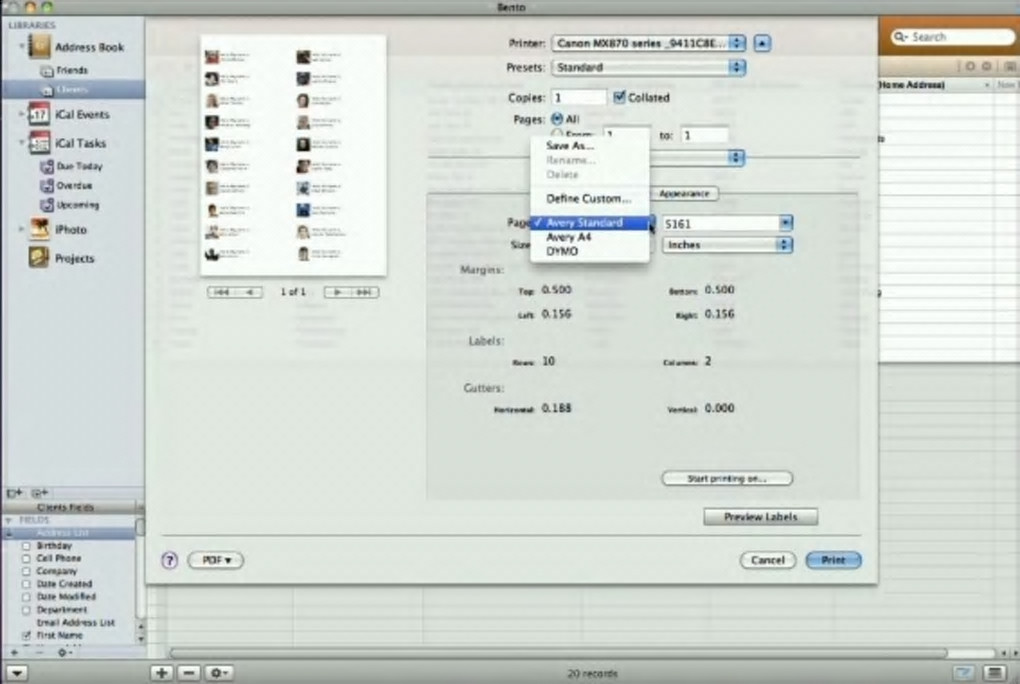Jump to last page of label preview
The width and height of the screenshot is (1020, 684).
click(x=365, y=292)
